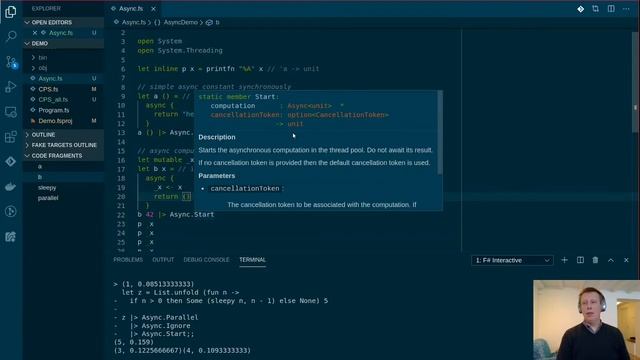640x360 pixels.
Task: Open the Remote Explorer view
Action: (x=11, y=111)
